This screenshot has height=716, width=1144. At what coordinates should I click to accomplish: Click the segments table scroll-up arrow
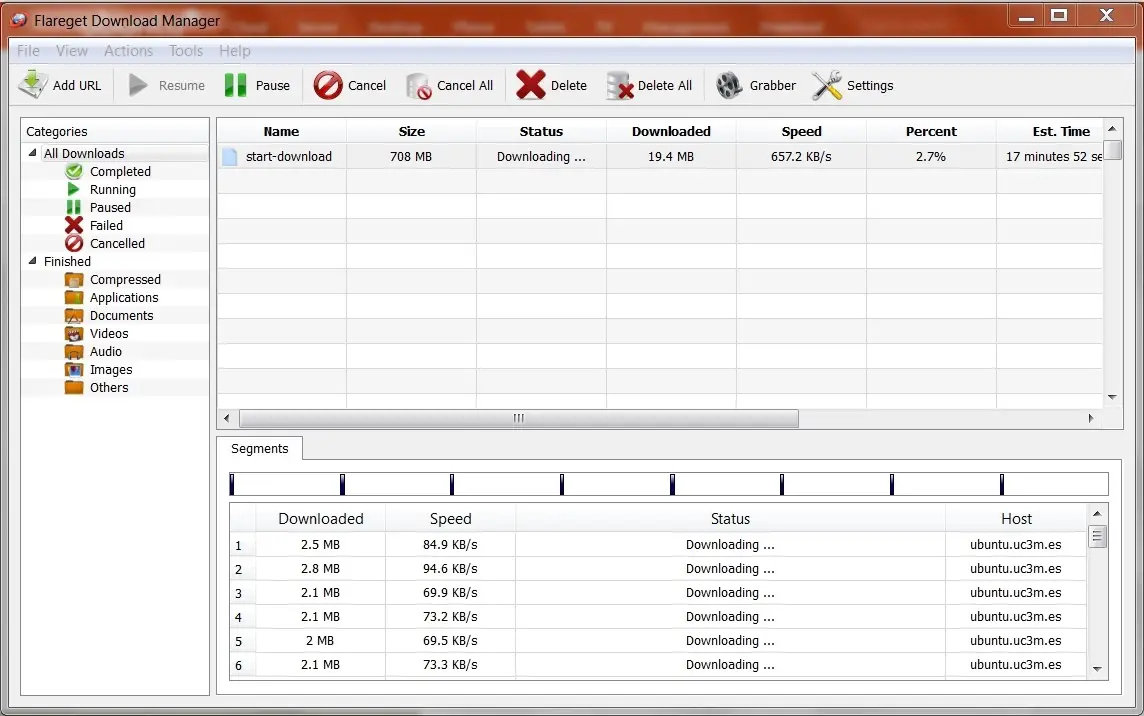click(1097, 514)
